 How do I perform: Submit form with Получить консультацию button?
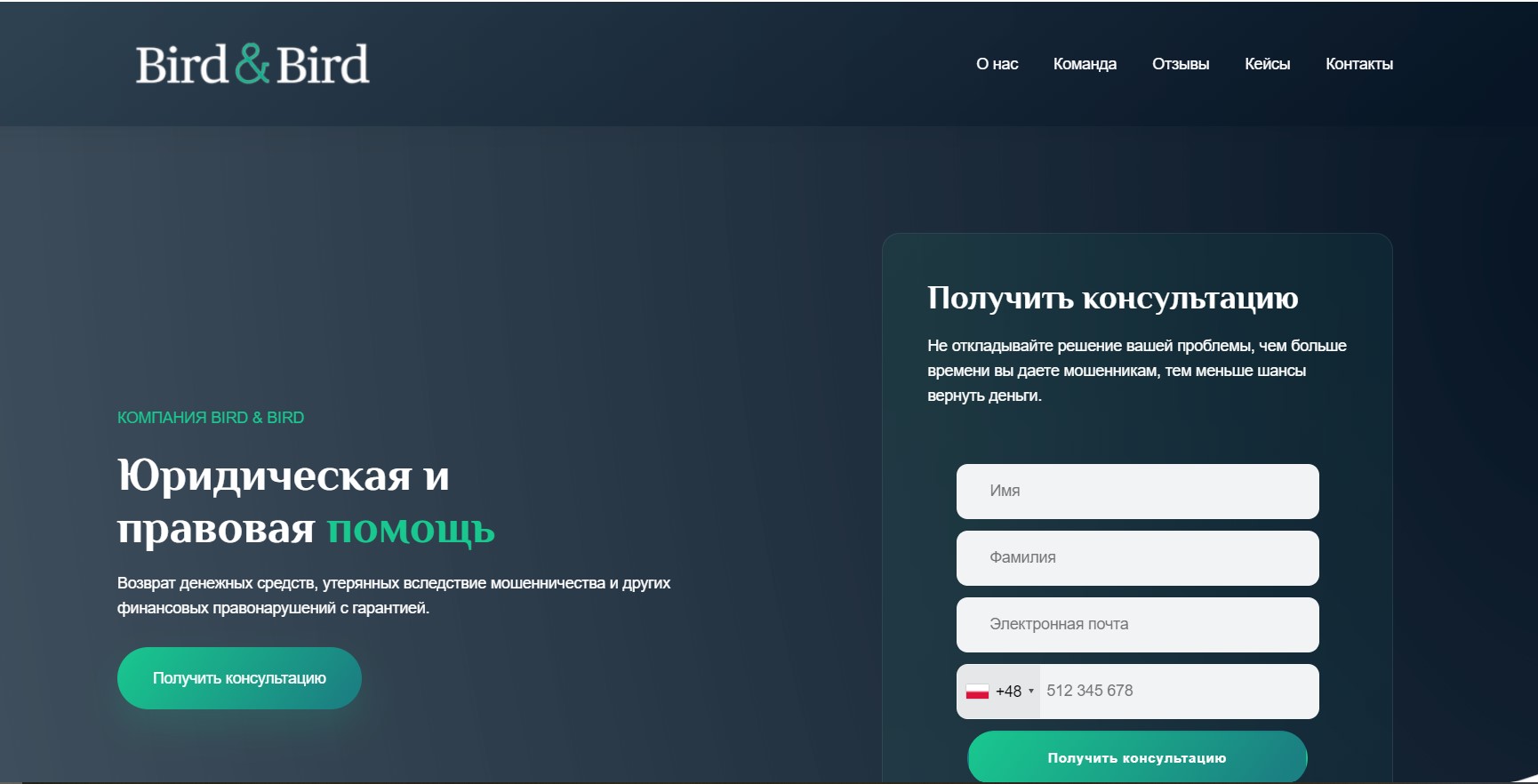tap(1137, 757)
